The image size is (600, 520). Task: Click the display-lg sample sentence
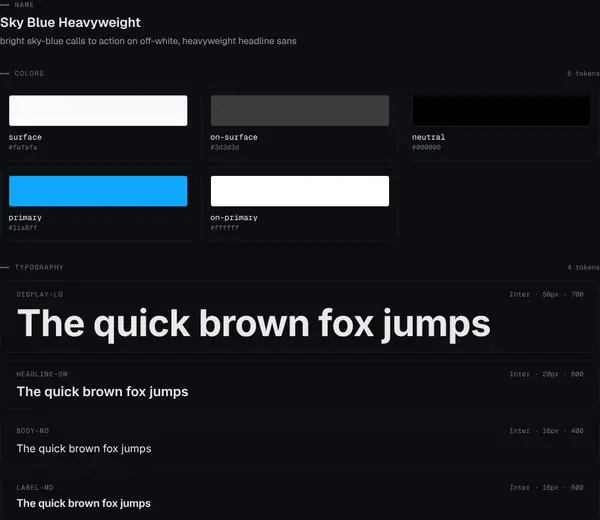(x=254, y=324)
